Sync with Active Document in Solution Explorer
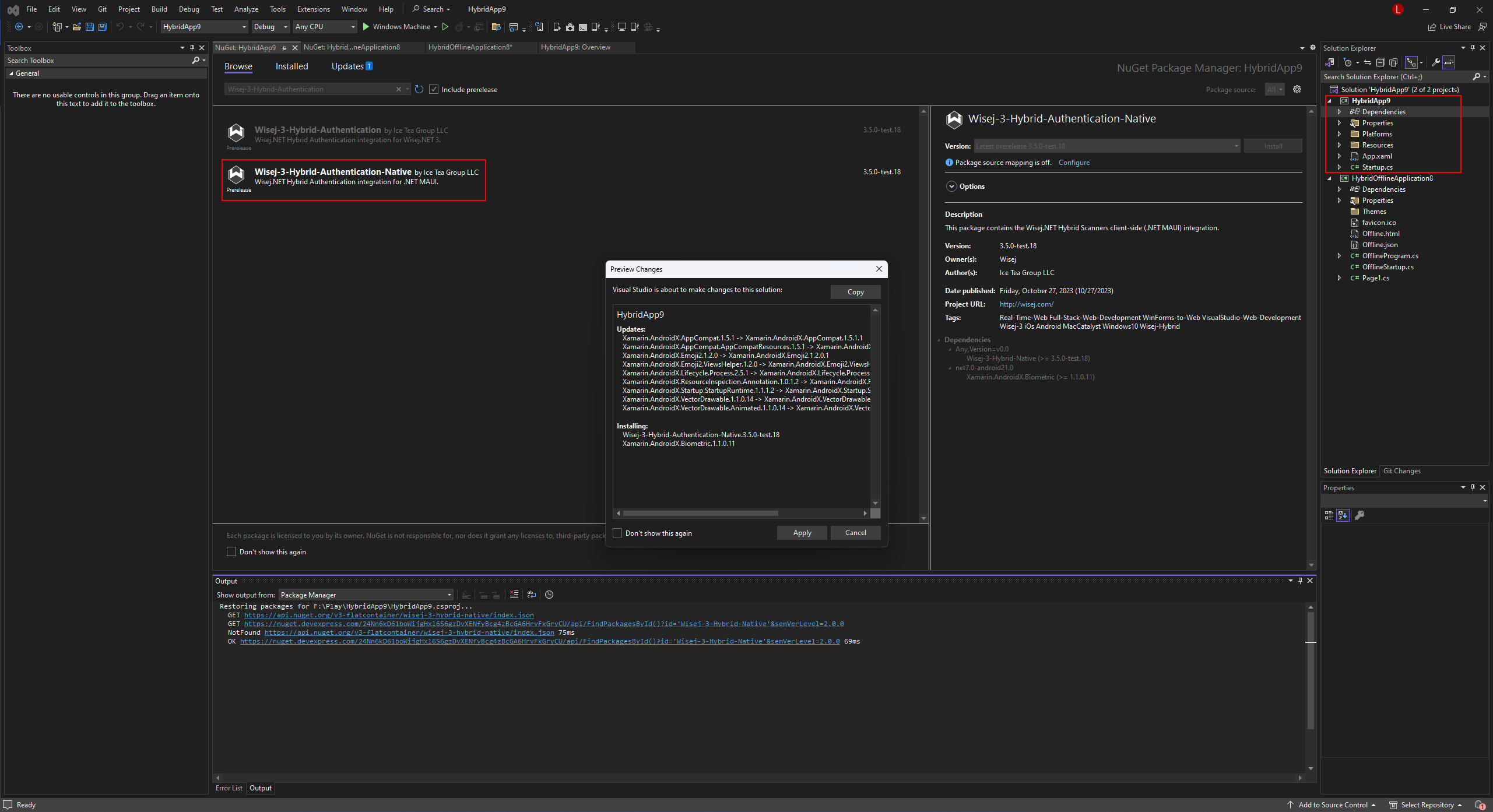This screenshot has width=1493, height=812. pyautogui.click(x=1368, y=62)
